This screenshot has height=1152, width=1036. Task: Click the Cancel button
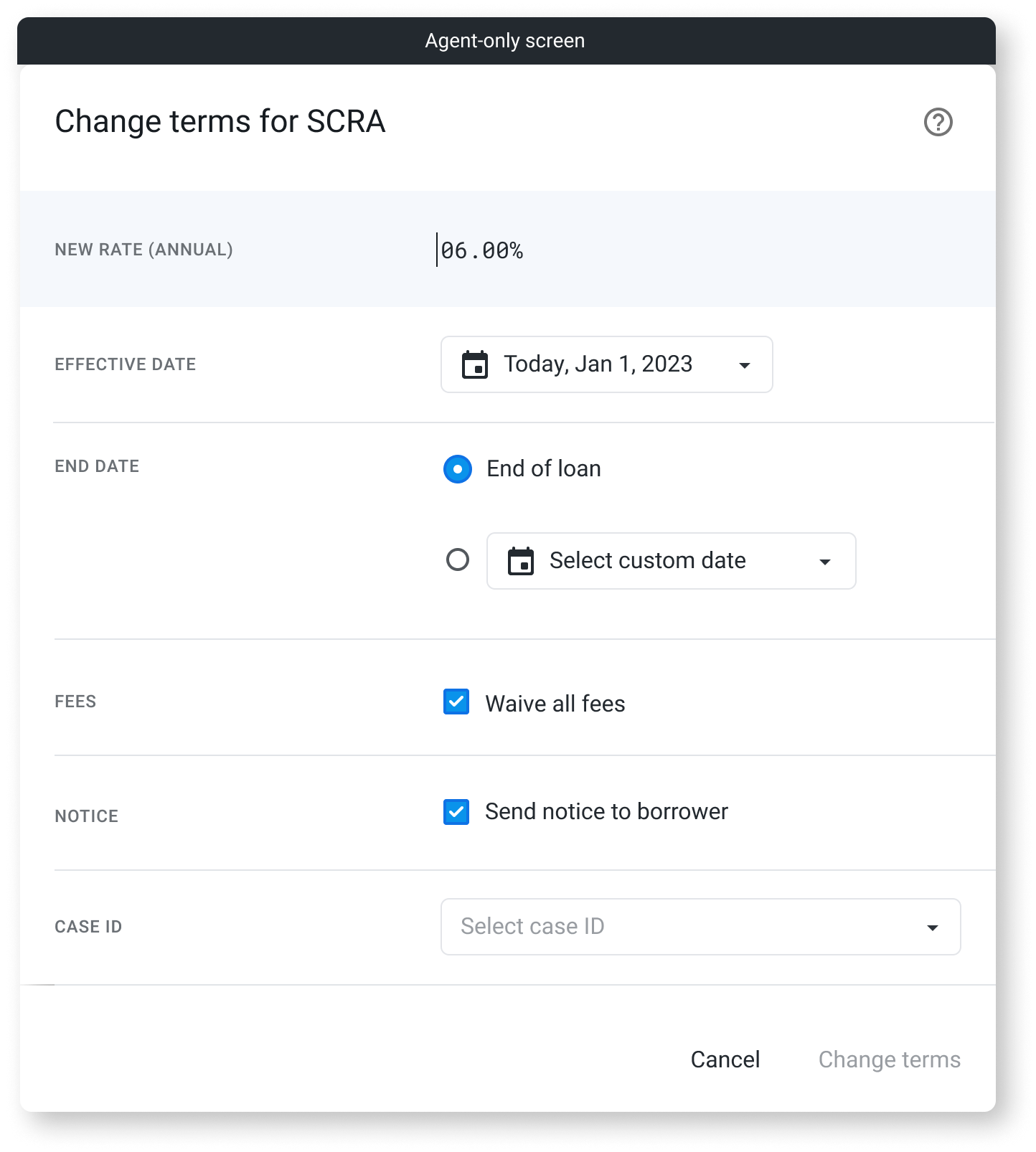725,1059
